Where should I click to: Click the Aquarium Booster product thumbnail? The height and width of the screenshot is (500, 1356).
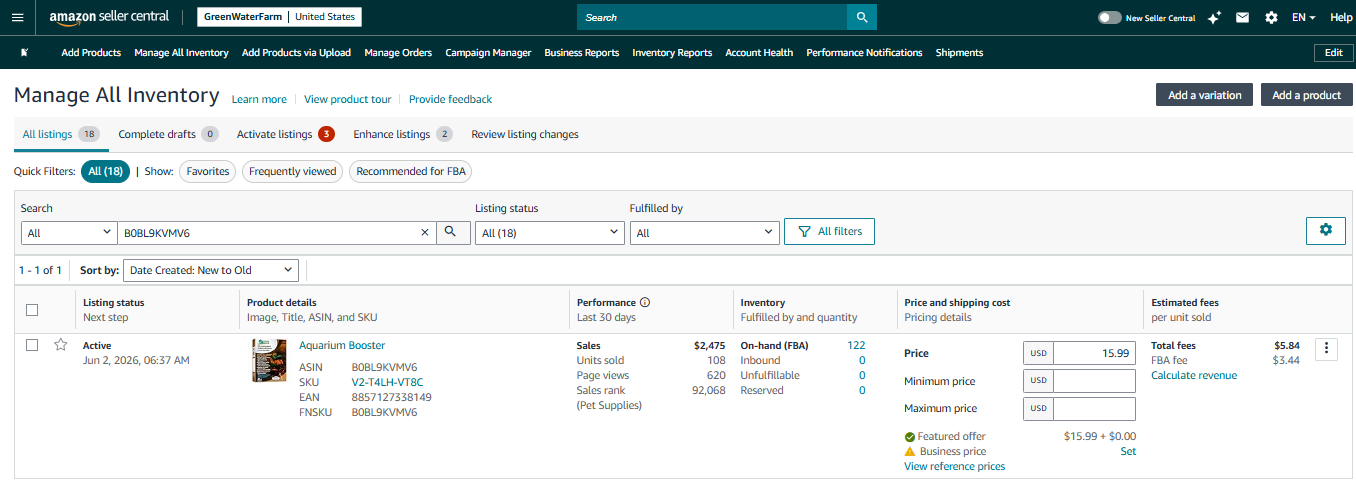coord(269,361)
